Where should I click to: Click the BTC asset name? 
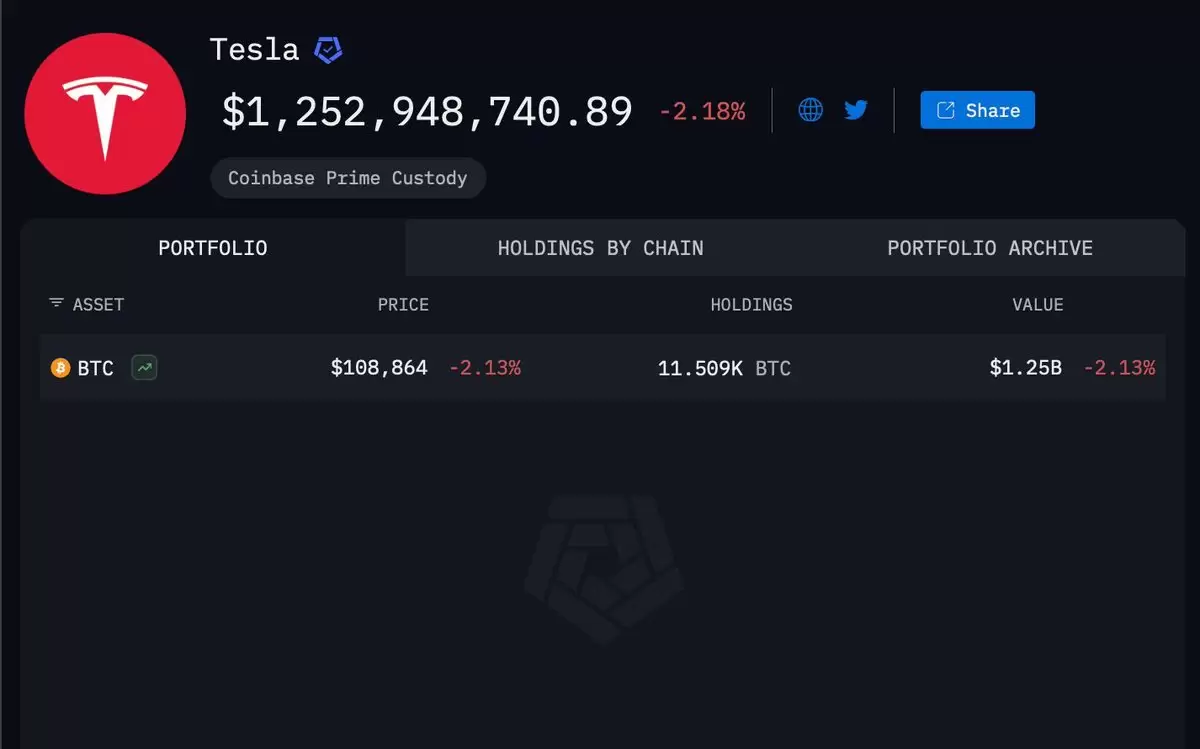click(x=96, y=368)
